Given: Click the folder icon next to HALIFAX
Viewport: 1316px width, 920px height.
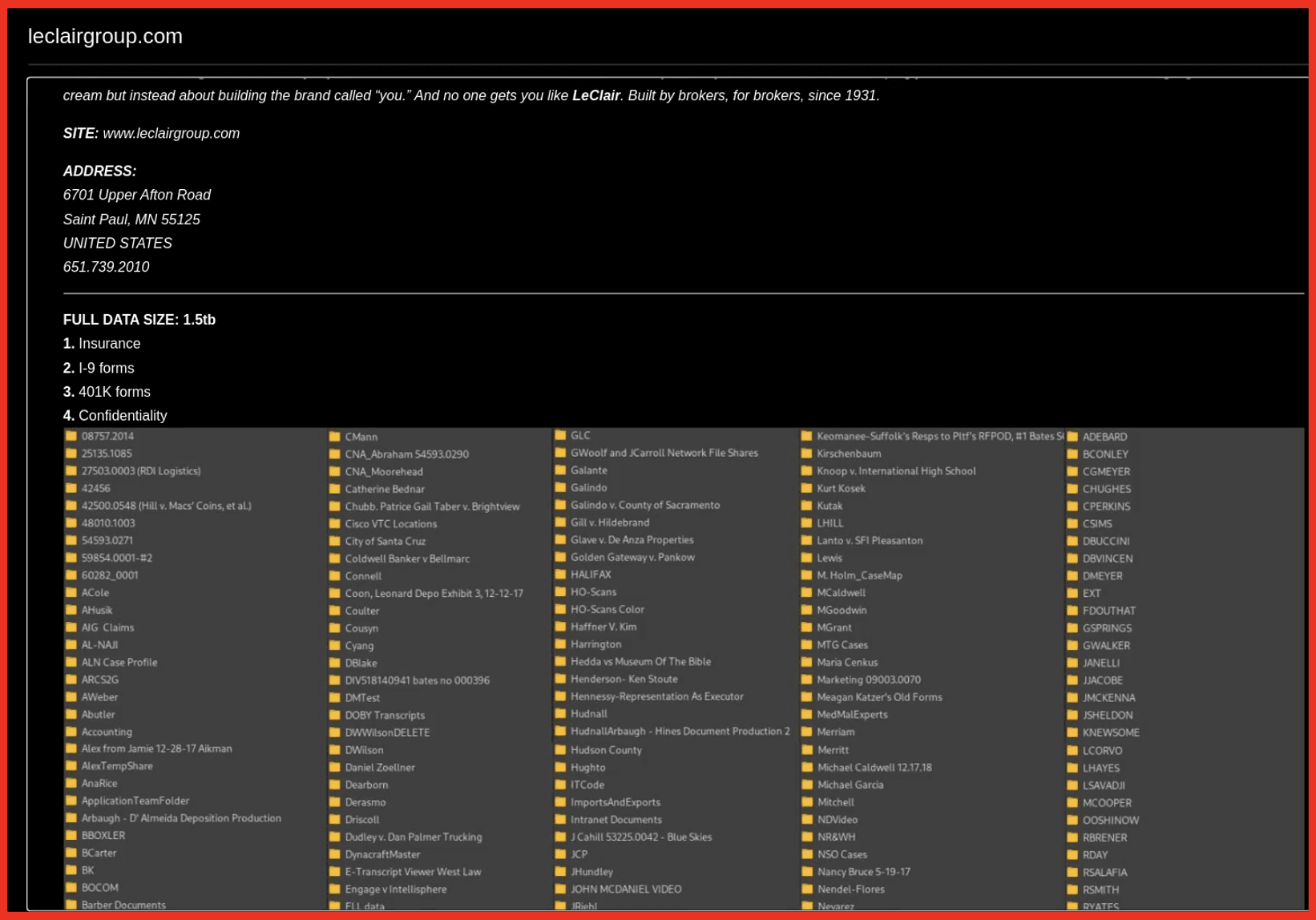Looking at the screenshot, I should [x=561, y=575].
